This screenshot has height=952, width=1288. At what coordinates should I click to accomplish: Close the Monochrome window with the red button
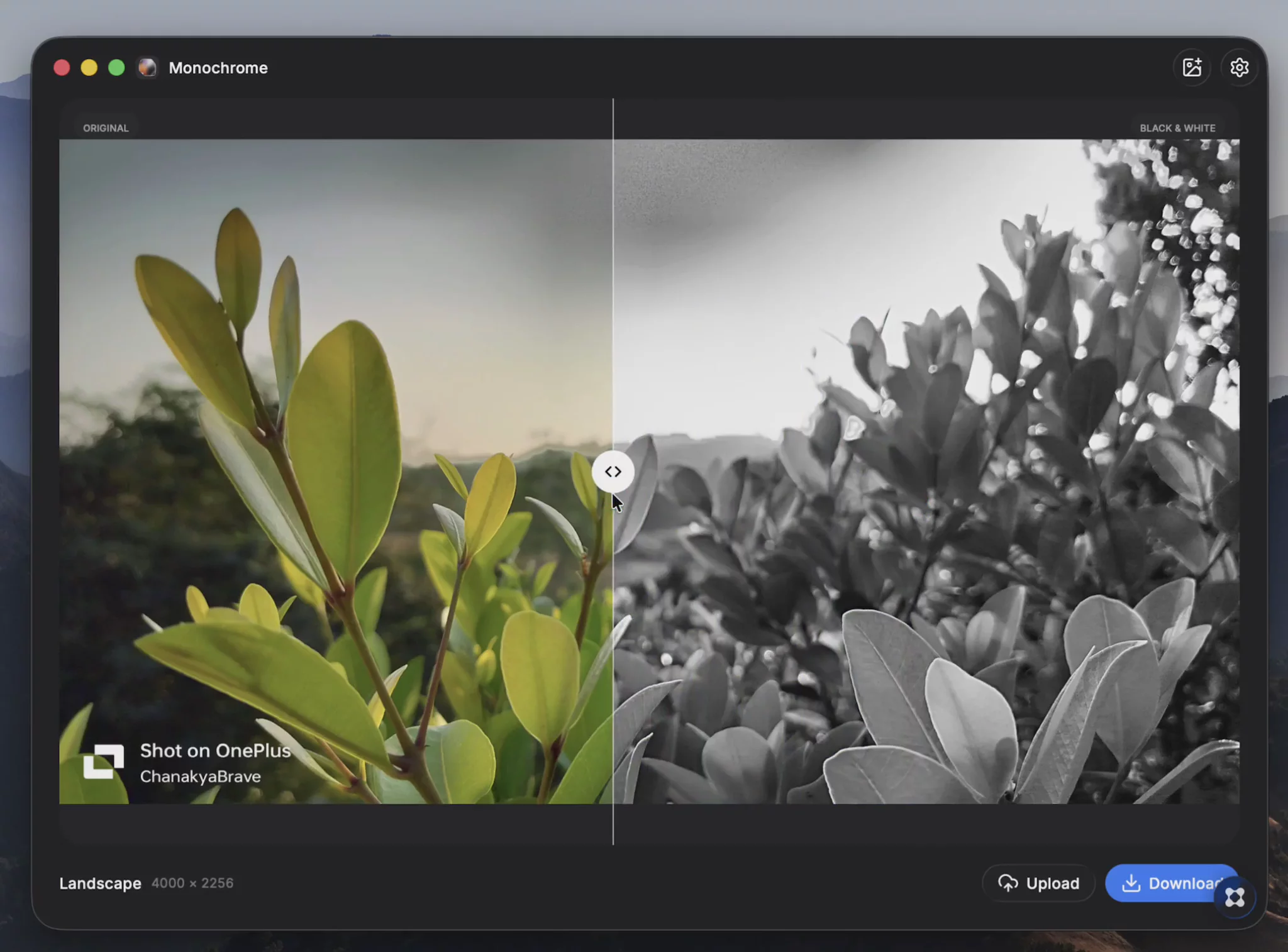pos(62,67)
